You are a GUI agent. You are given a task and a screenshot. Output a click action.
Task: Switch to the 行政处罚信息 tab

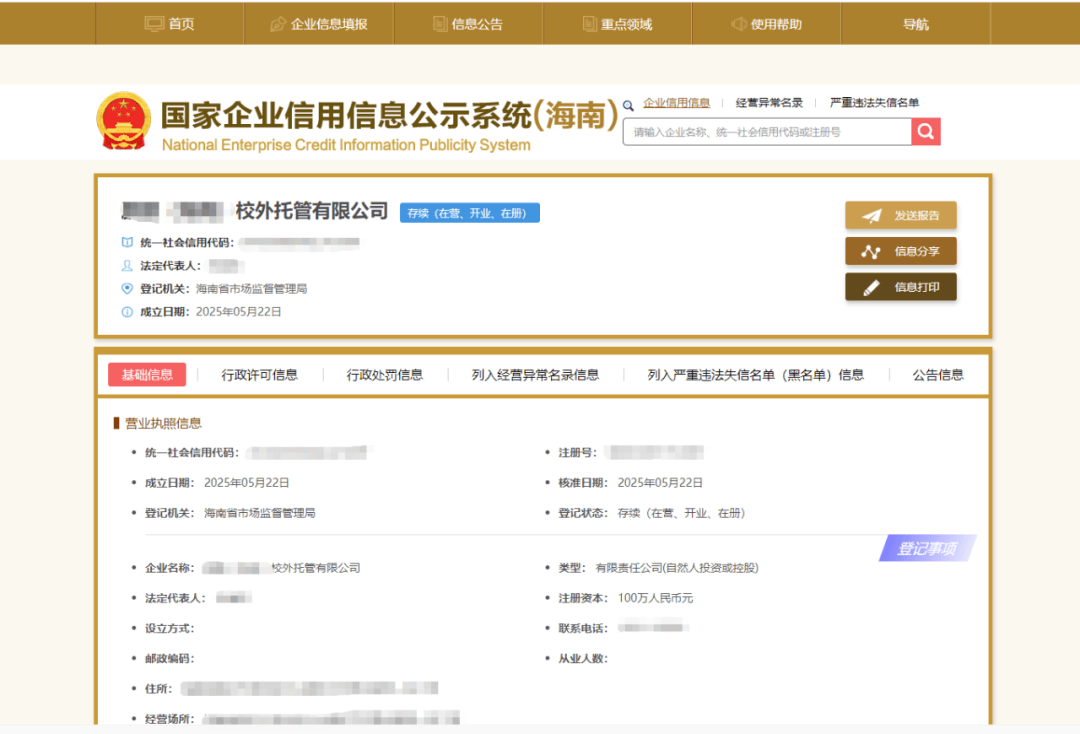[384, 375]
